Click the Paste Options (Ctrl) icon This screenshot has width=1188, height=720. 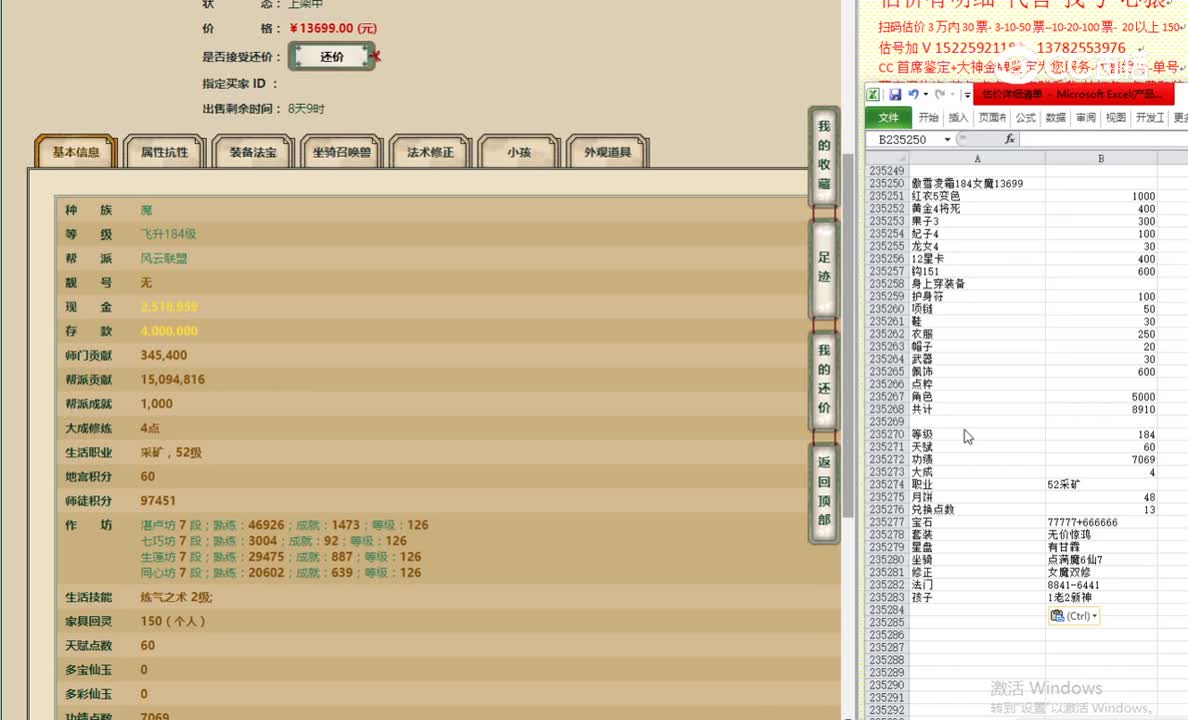tap(1058, 616)
